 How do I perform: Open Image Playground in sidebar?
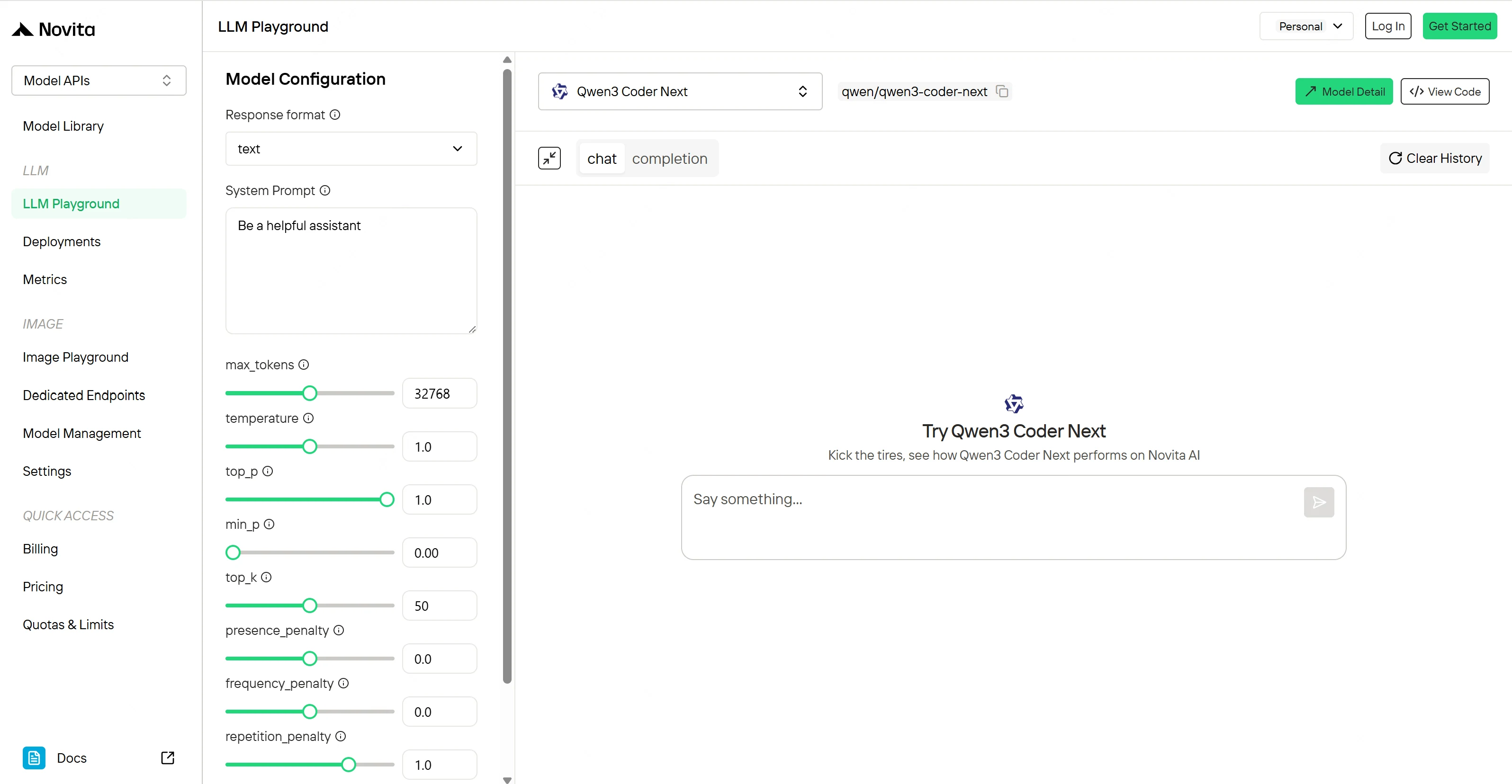coord(76,357)
